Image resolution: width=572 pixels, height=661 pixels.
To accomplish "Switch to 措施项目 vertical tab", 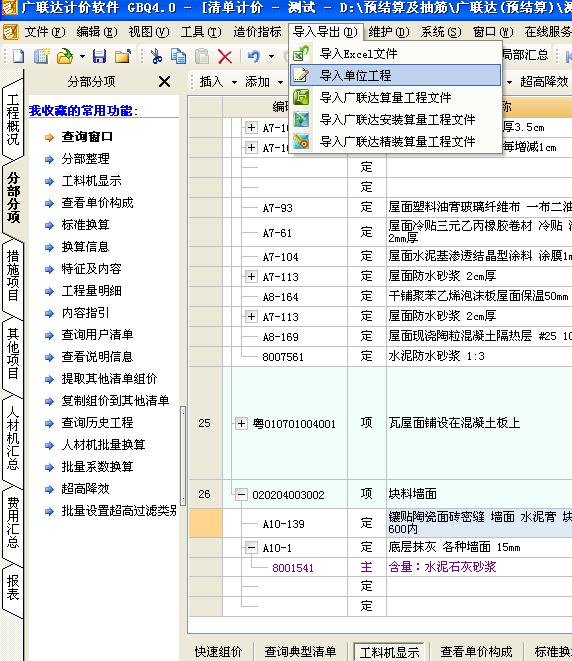I will tap(13, 275).
